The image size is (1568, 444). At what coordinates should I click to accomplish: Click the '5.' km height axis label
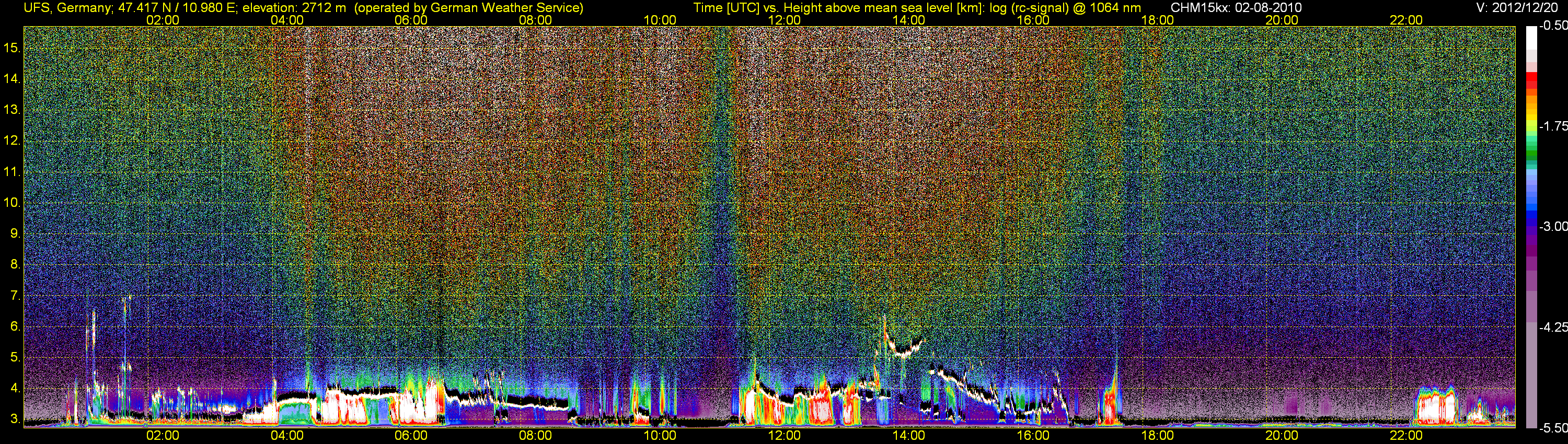[x=15, y=358]
